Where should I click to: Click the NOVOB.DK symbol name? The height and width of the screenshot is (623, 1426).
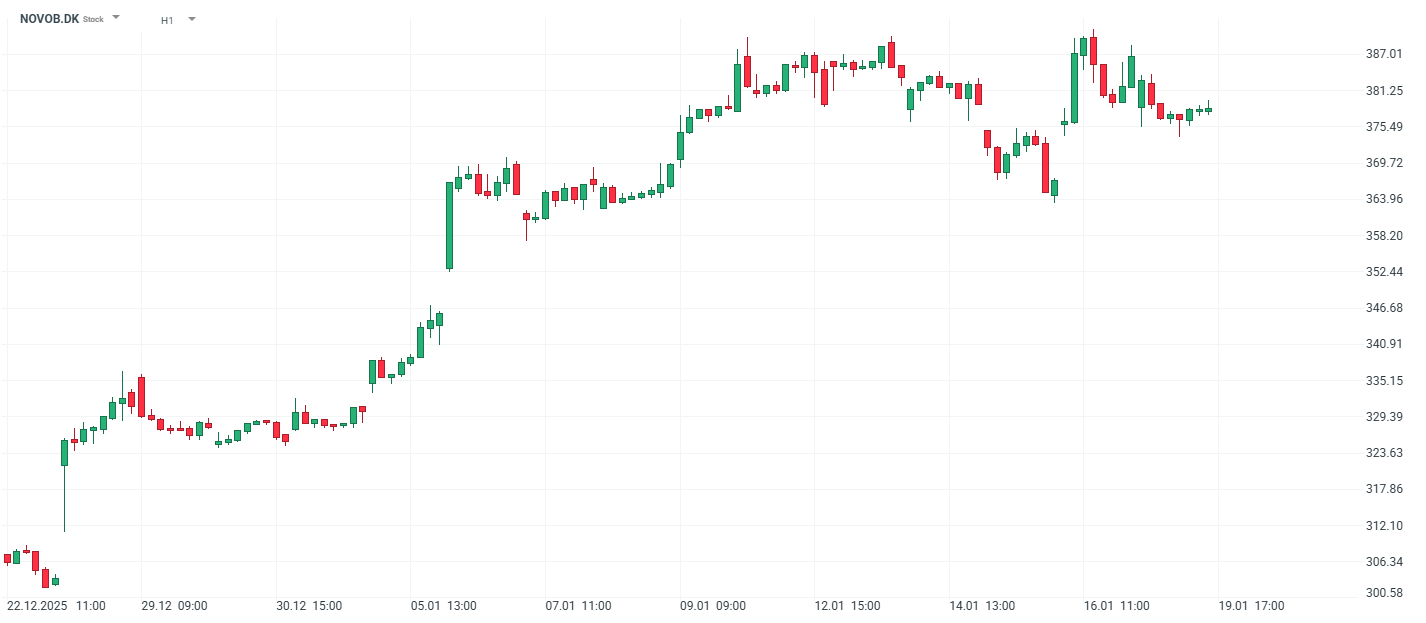[49, 19]
